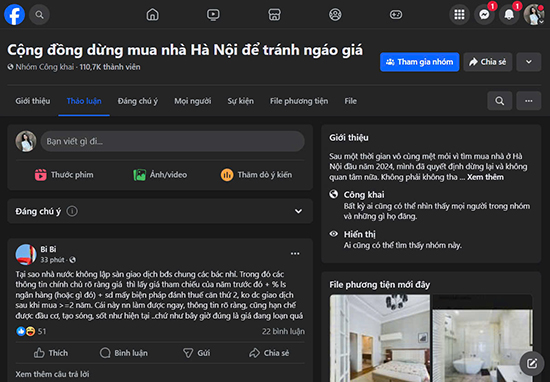This screenshot has height=382, width=550.
Task: Click the 33 phút timestamp
Action: click(x=52, y=260)
